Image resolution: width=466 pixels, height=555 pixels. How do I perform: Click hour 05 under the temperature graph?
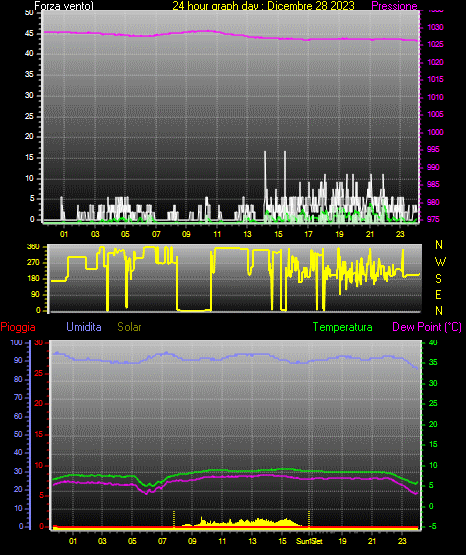click(132, 541)
